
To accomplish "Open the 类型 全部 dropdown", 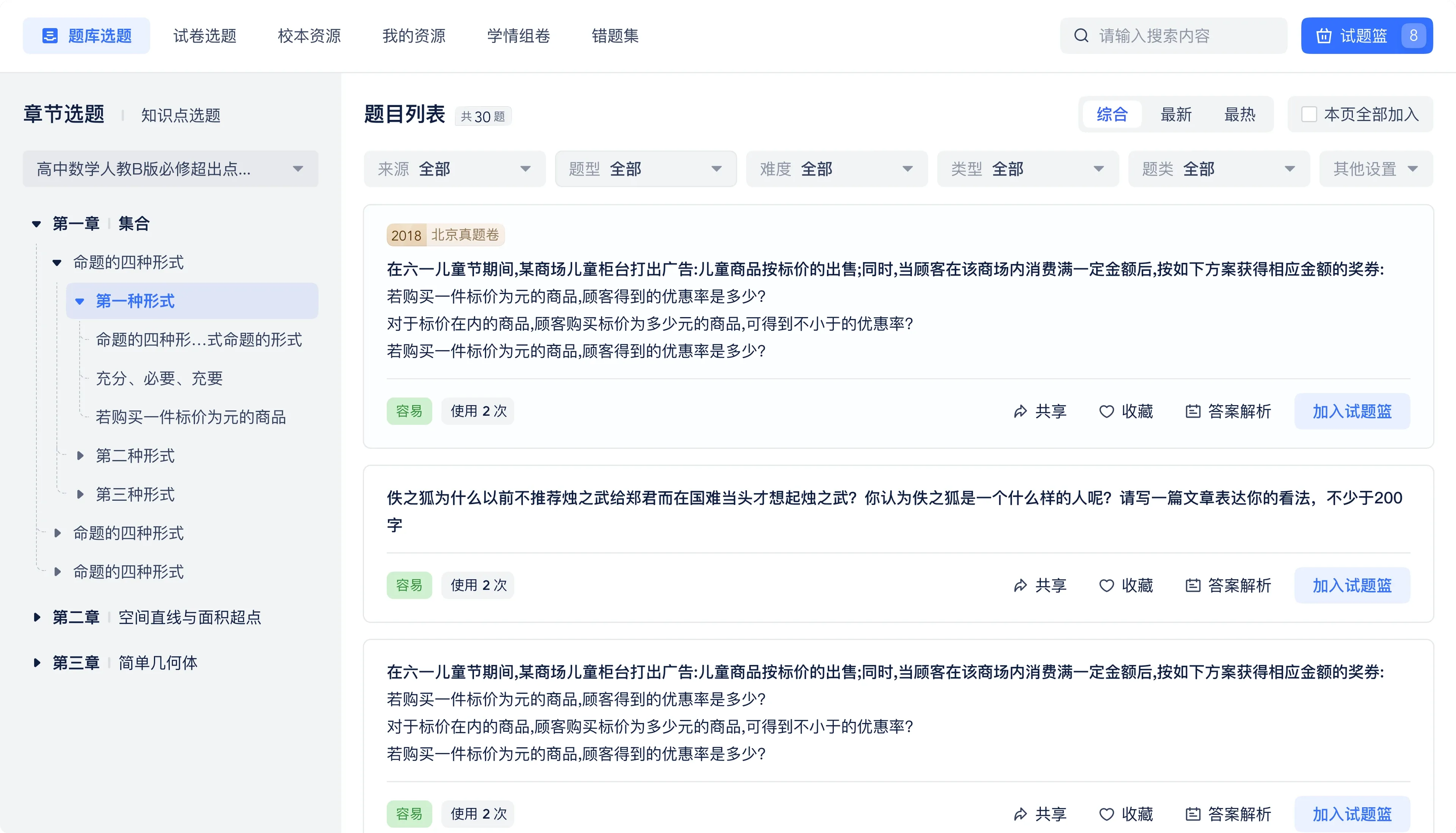I will click(x=1028, y=169).
